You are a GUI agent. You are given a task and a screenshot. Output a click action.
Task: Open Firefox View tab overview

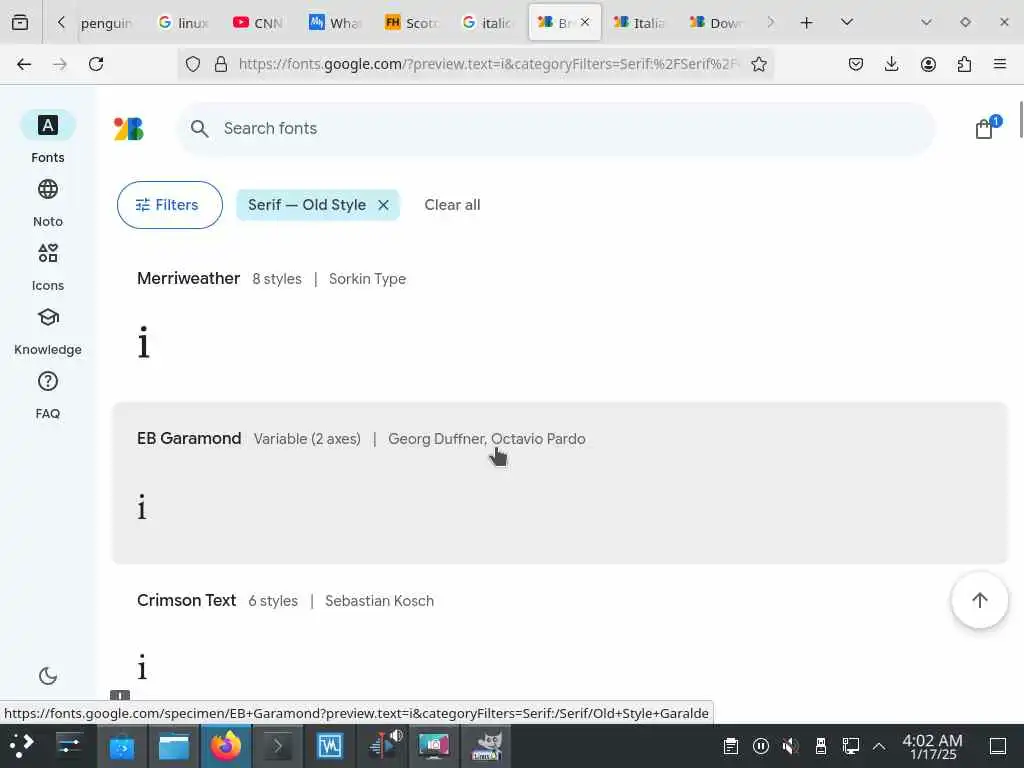tap(20, 22)
